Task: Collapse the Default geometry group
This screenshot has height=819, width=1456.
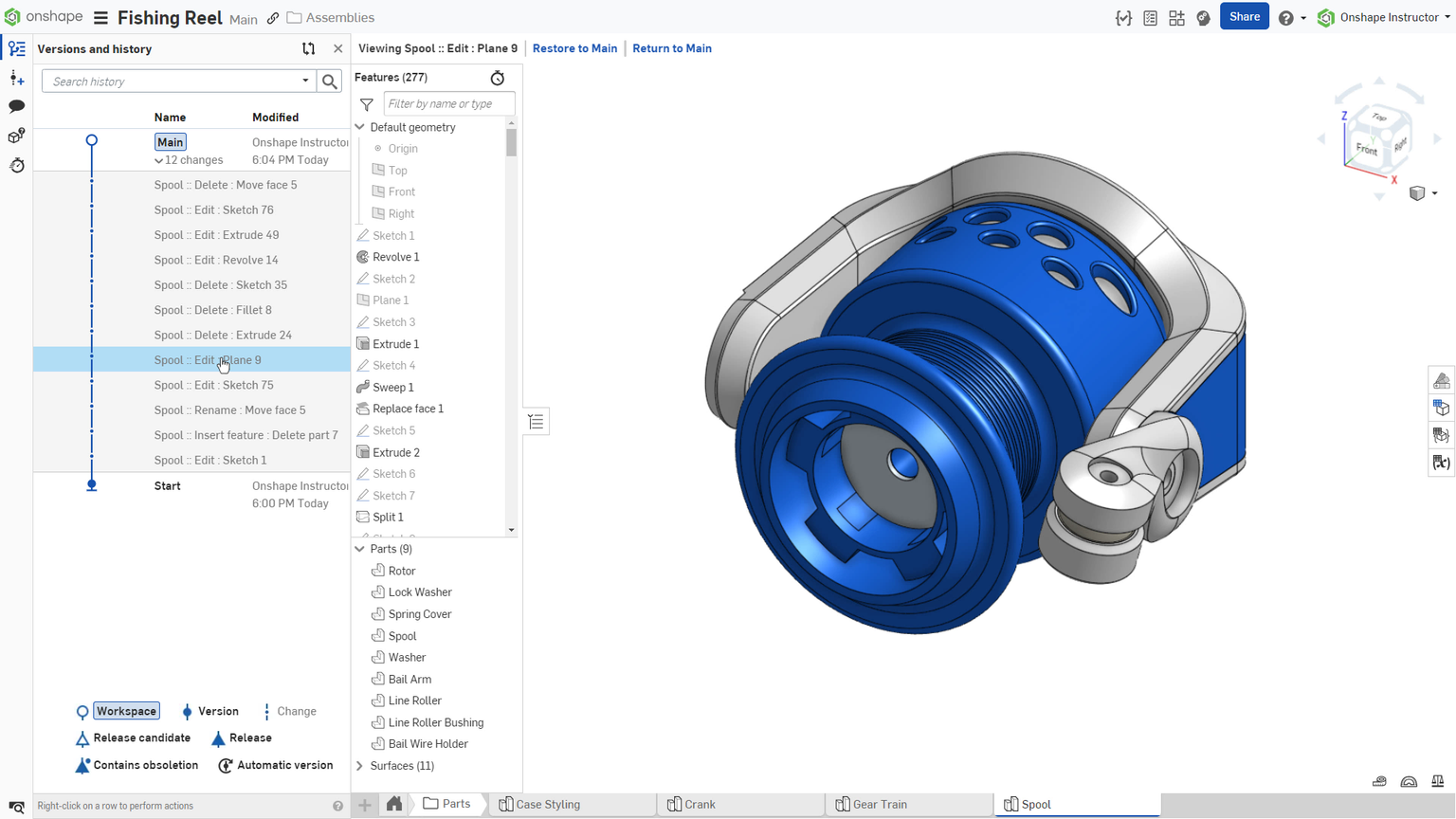Action: click(x=359, y=127)
